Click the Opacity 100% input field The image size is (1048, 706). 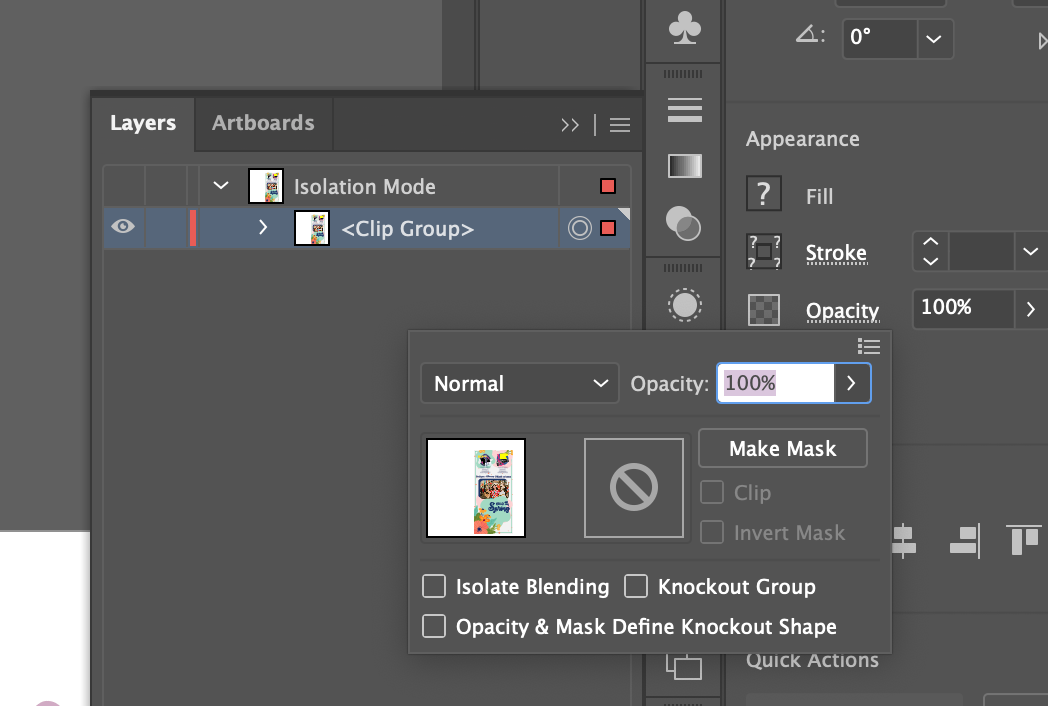(x=775, y=383)
